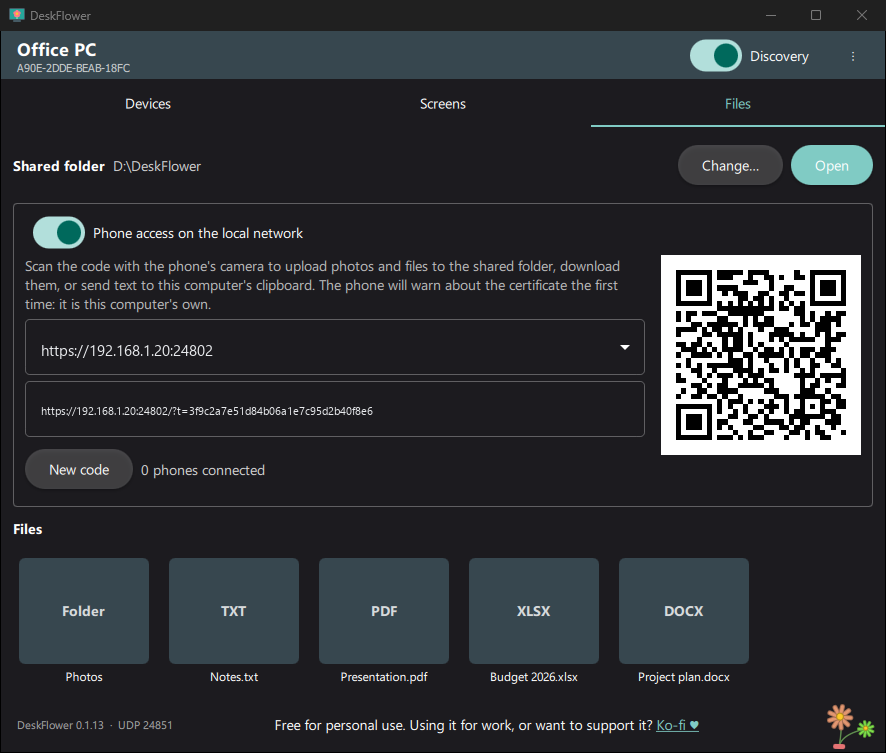Click the device ID A90E-2DDE-BEAB-18FC
The height and width of the screenshot is (753, 886).
pyautogui.click(x=73, y=68)
